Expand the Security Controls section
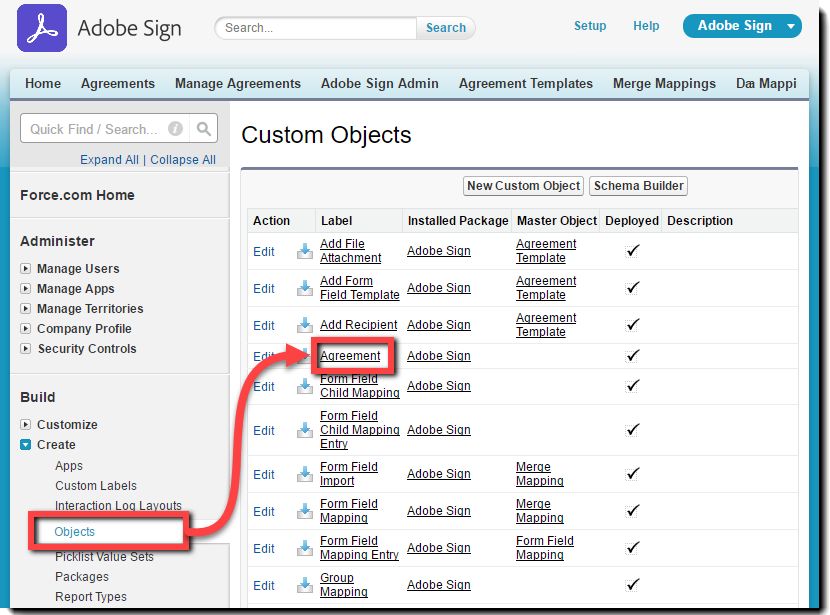This screenshot has height=615, width=830. pos(25,348)
